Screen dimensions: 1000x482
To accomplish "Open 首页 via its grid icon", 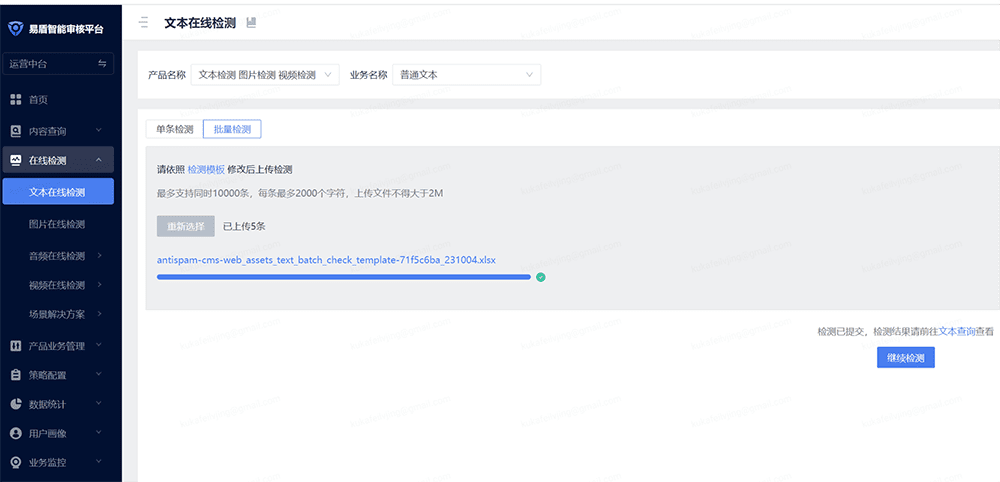I will click(15, 100).
